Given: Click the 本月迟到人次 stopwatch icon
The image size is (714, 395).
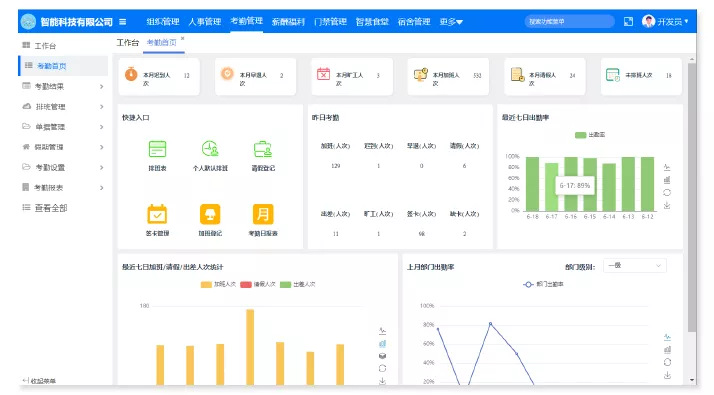Looking at the screenshot, I should coord(131,74).
